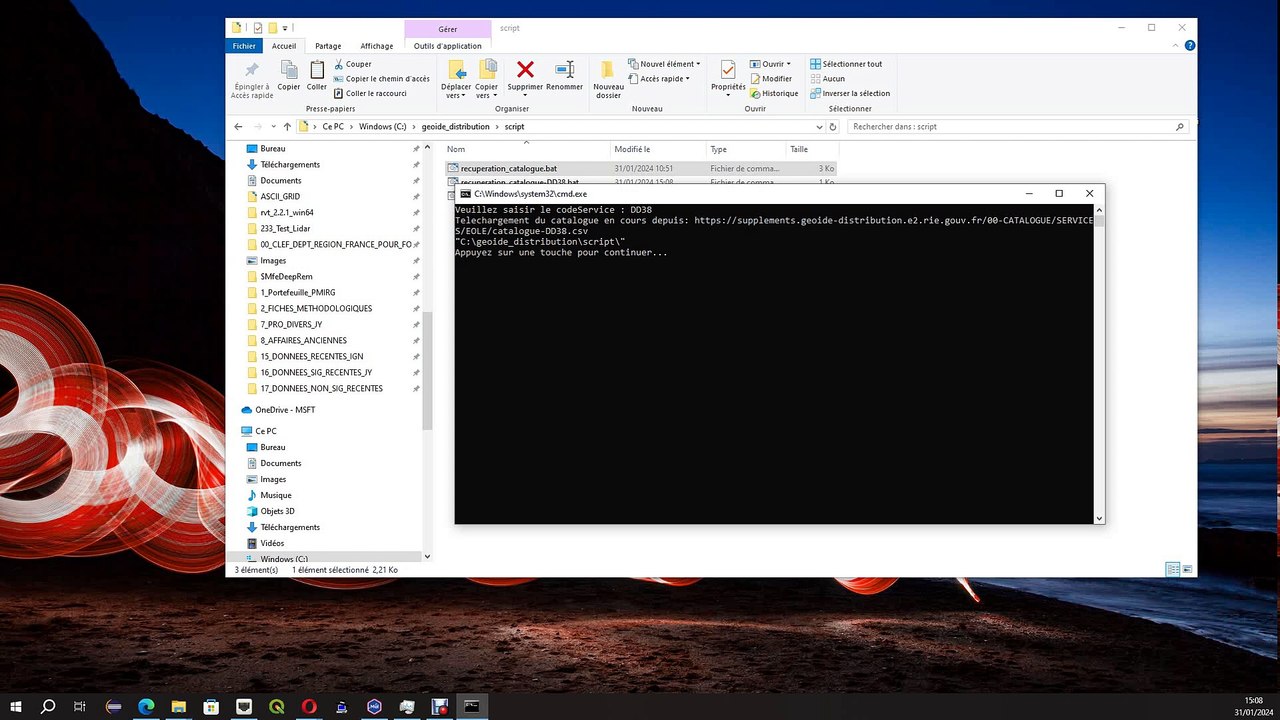The width and height of the screenshot is (1280, 720).
Task: Open QGIS from the taskbar
Action: click(276, 706)
